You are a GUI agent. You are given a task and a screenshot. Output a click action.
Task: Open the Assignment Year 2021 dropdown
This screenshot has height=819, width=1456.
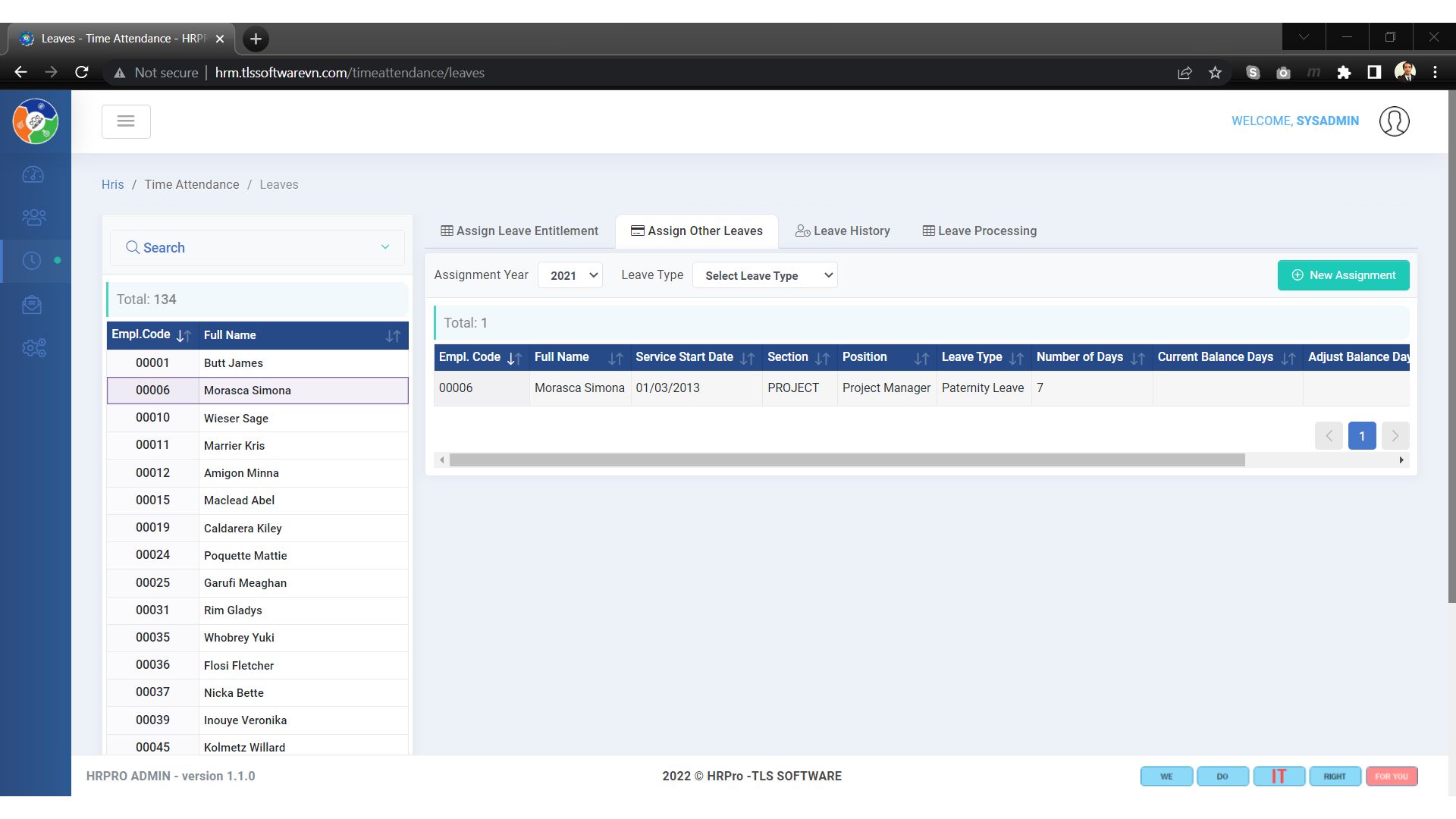pyautogui.click(x=570, y=275)
